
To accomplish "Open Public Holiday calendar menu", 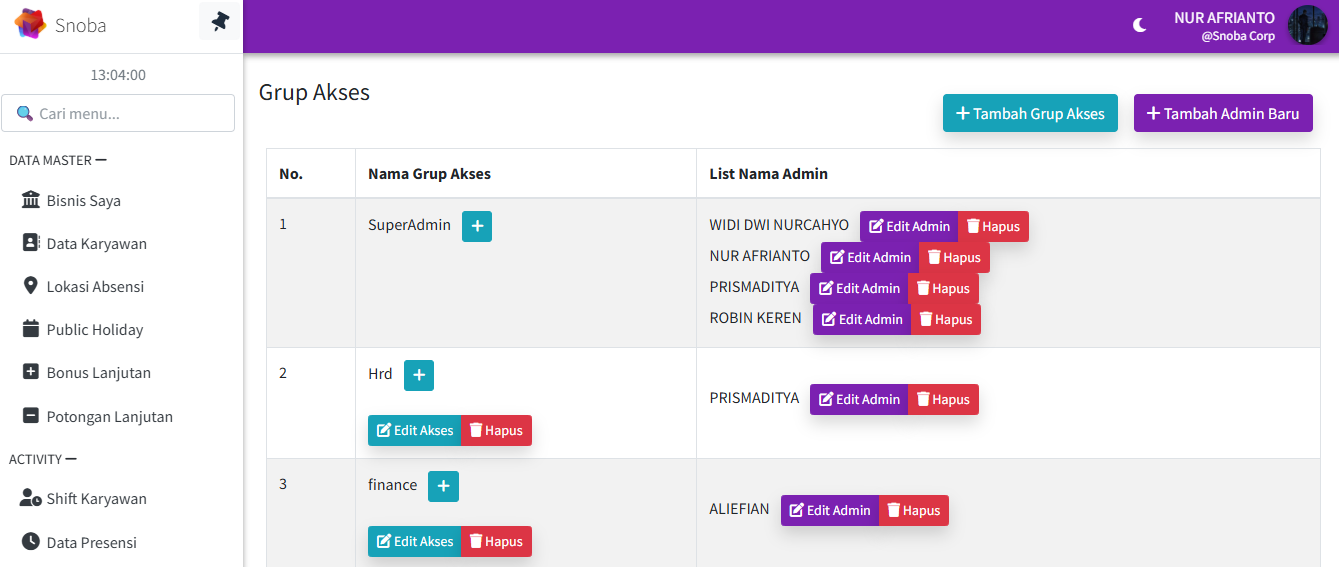I will [94, 330].
